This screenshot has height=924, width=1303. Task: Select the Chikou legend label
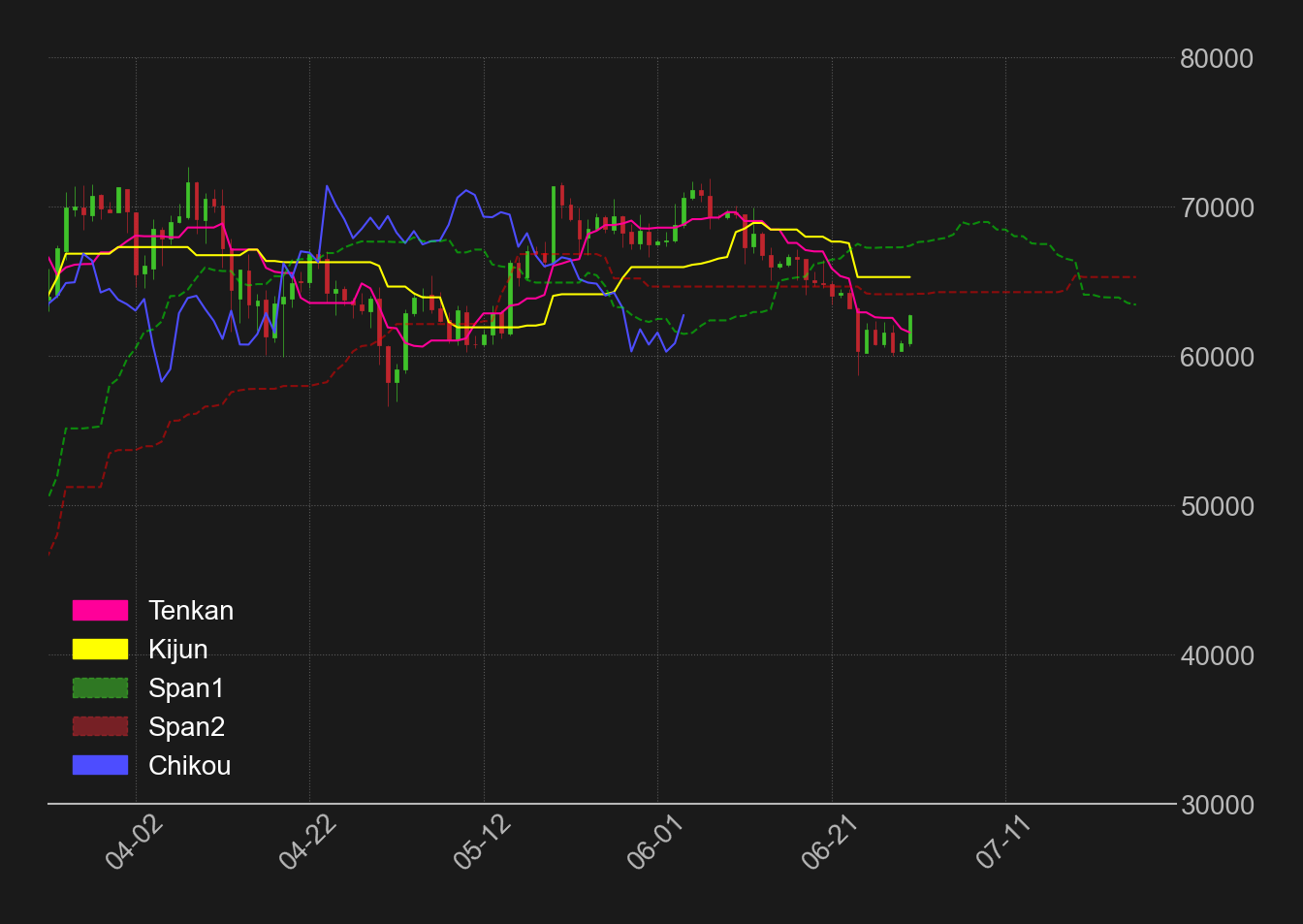pos(190,765)
